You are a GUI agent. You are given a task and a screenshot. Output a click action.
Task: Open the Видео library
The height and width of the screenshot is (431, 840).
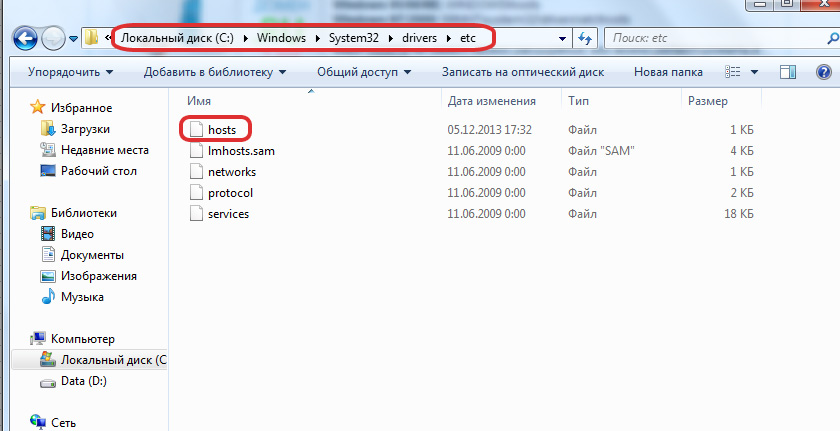click(x=77, y=234)
